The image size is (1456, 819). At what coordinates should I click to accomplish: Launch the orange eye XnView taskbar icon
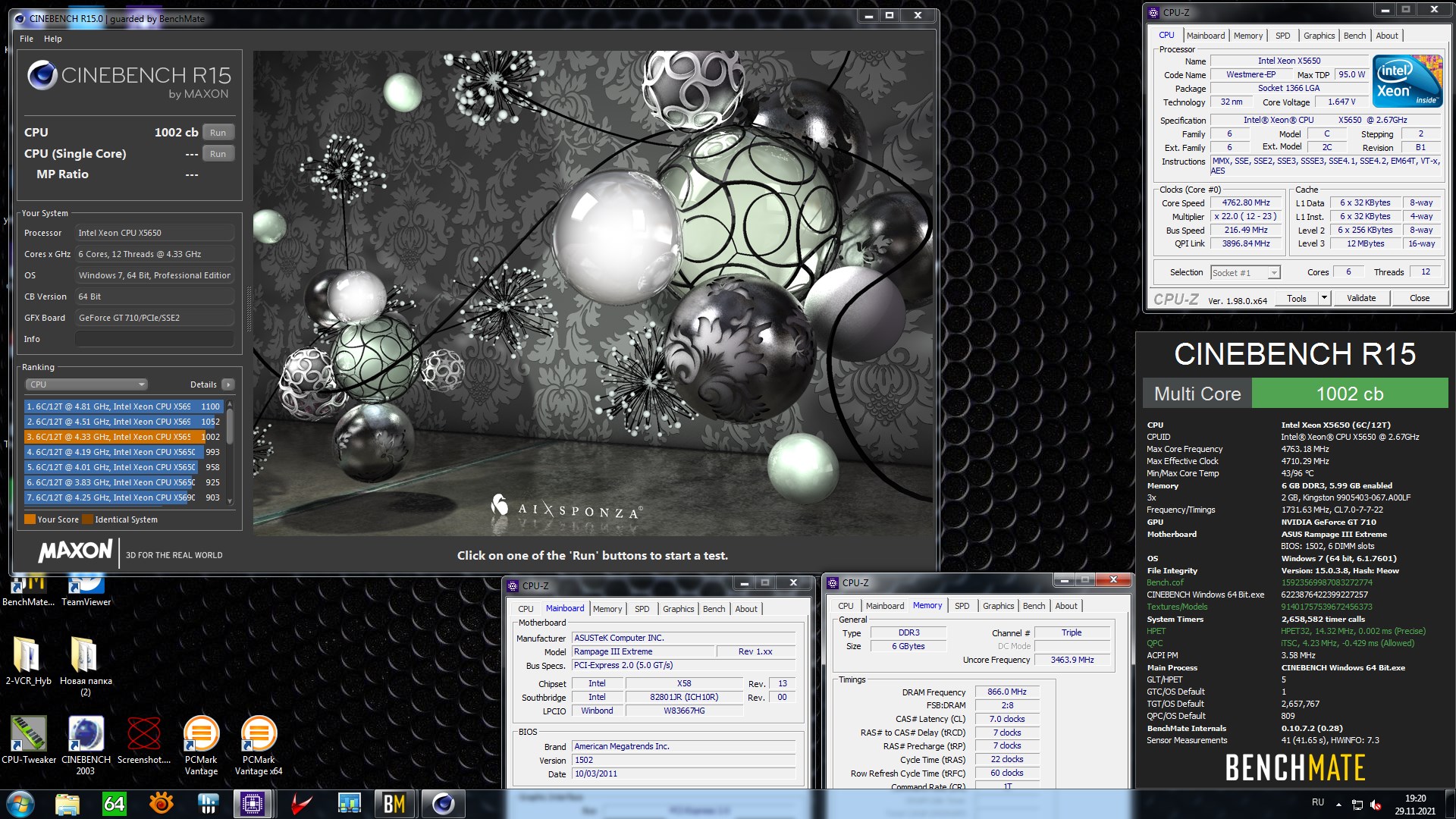(x=162, y=804)
